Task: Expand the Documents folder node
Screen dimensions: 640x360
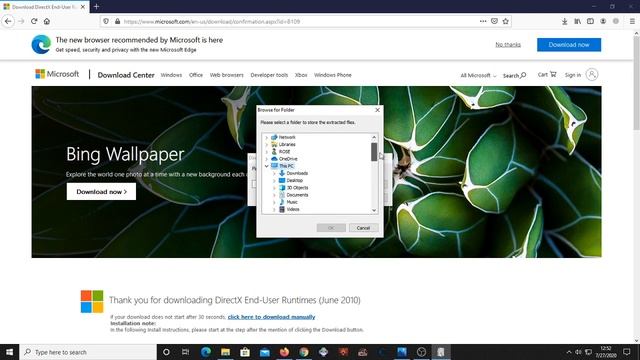Action: point(274,195)
